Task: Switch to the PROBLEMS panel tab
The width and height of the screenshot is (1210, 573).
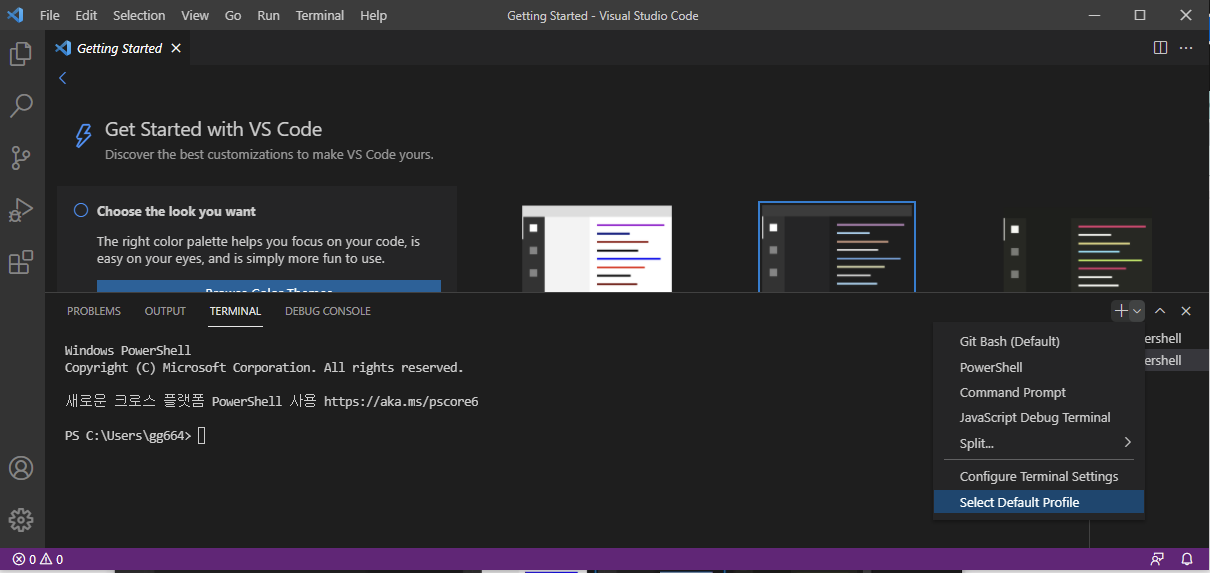Action: (x=94, y=311)
